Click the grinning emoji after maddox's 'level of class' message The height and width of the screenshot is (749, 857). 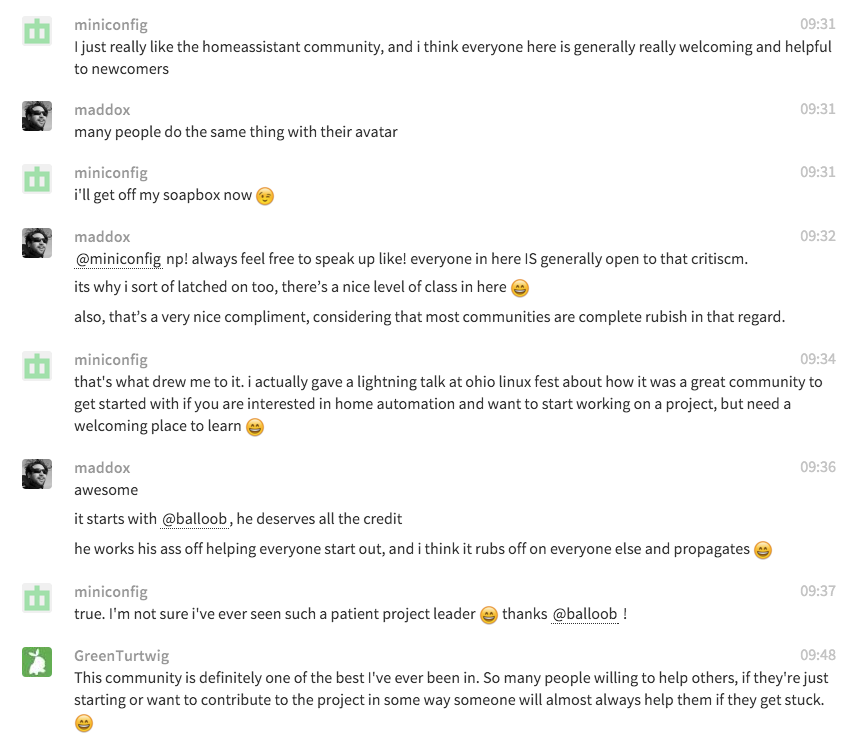518,287
